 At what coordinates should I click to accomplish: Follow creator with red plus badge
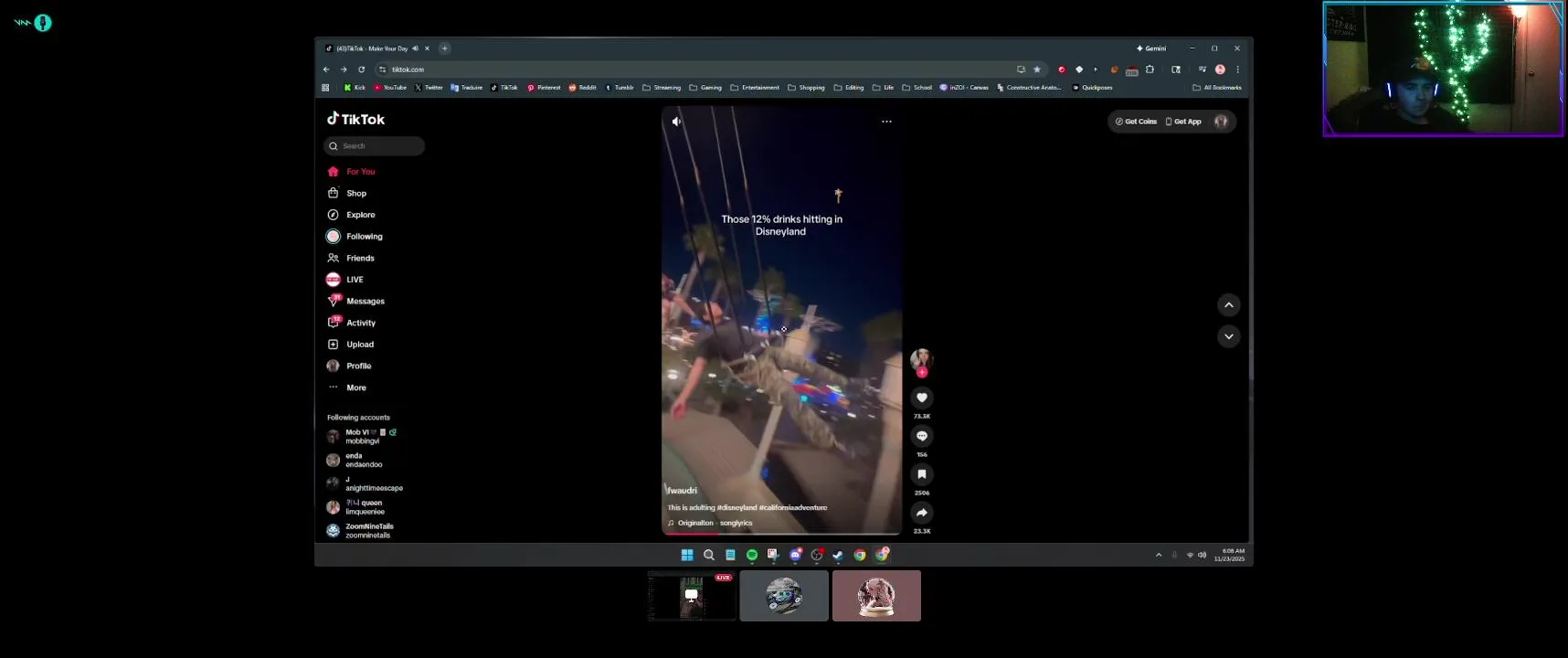coord(922,372)
